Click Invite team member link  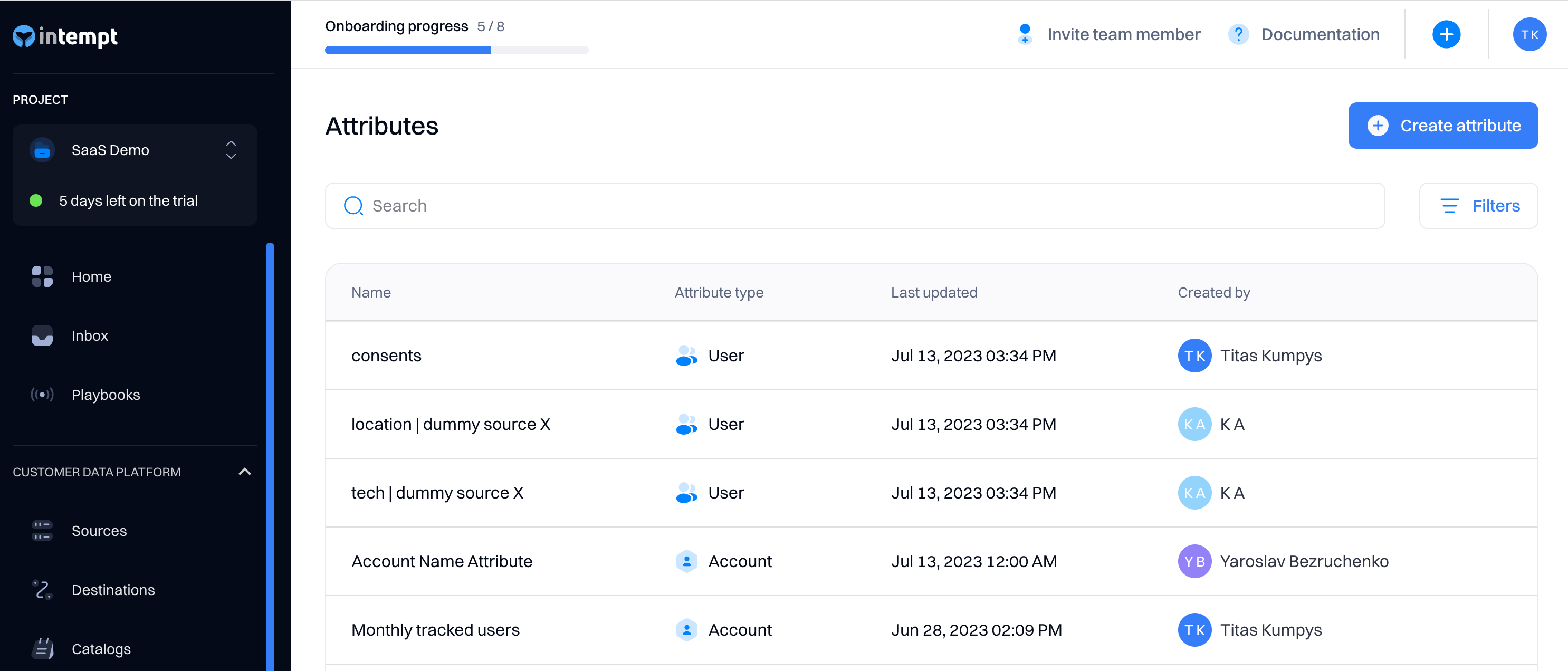click(x=1123, y=34)
